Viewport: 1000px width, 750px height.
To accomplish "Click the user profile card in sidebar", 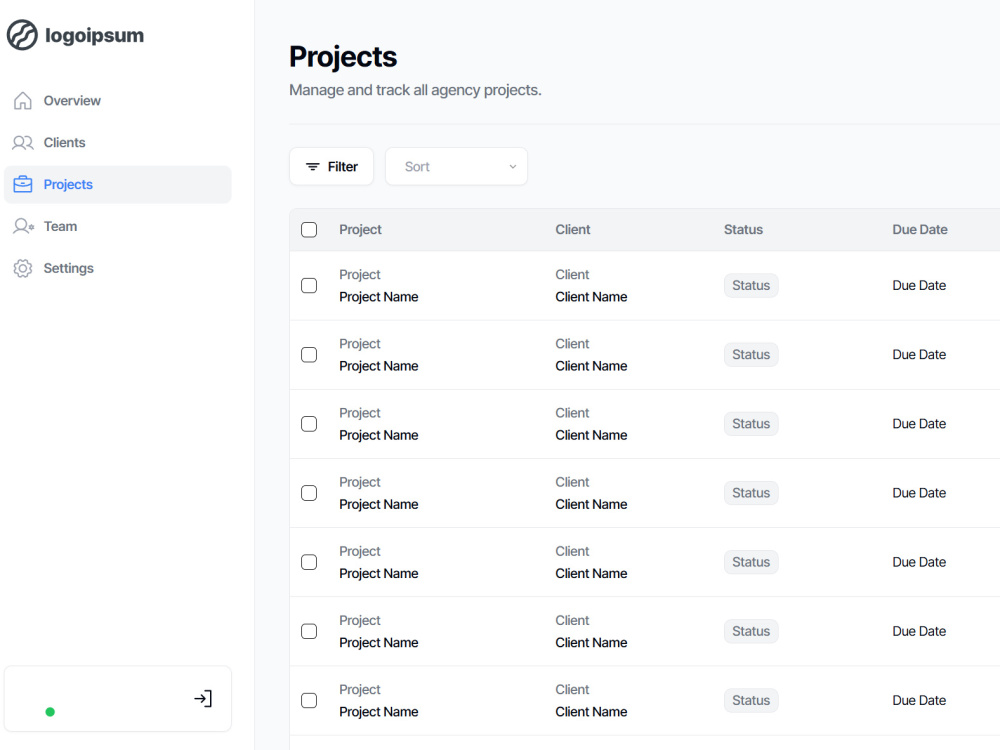I will 117,699.
